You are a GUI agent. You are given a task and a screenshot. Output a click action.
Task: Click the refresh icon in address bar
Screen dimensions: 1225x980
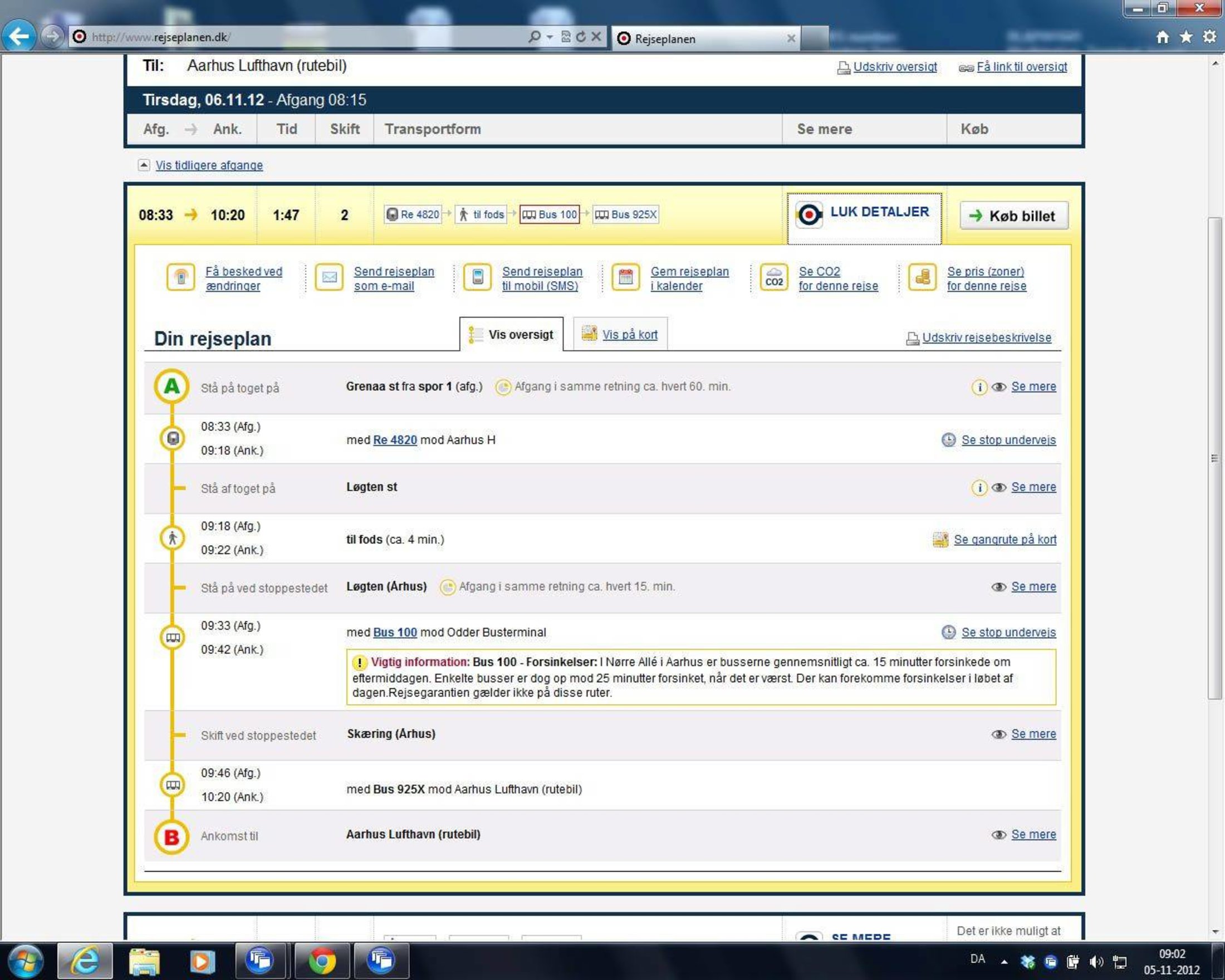click(581, 37)
